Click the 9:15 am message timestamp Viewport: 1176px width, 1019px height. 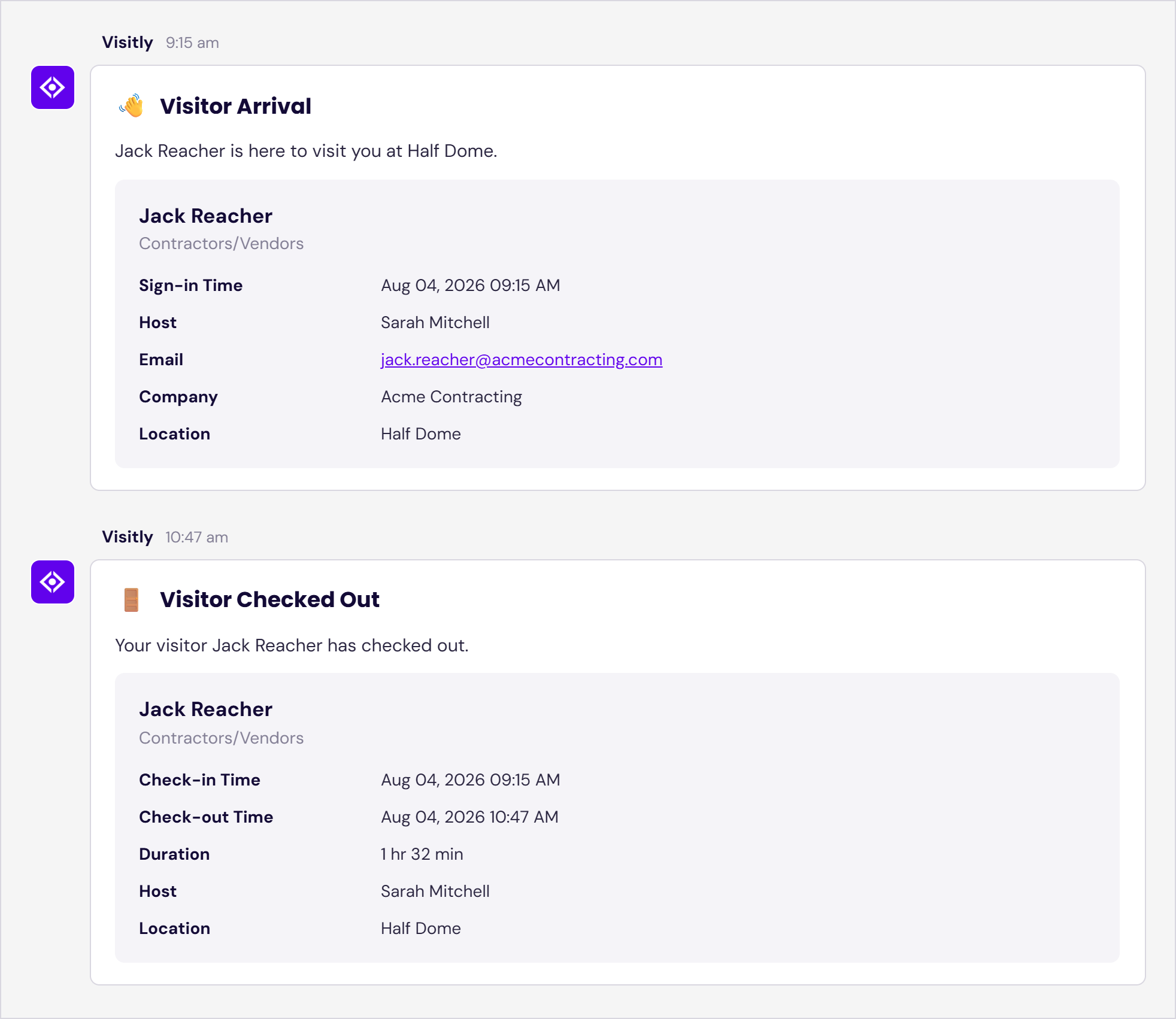[x=192, y=43]
